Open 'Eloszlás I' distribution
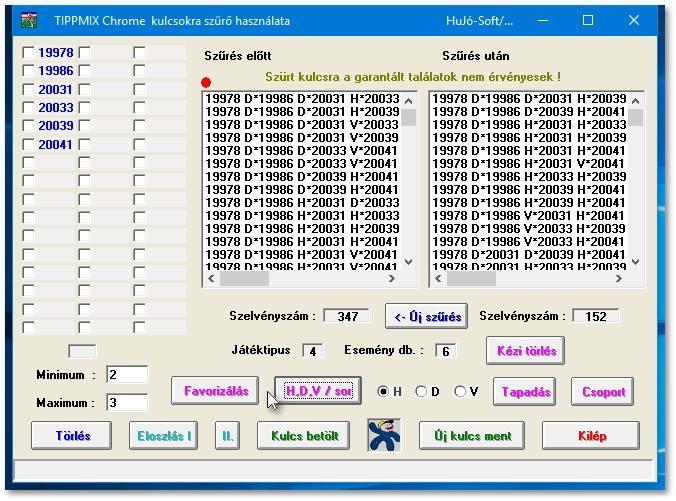676x501 pixels. click(163, 435)
